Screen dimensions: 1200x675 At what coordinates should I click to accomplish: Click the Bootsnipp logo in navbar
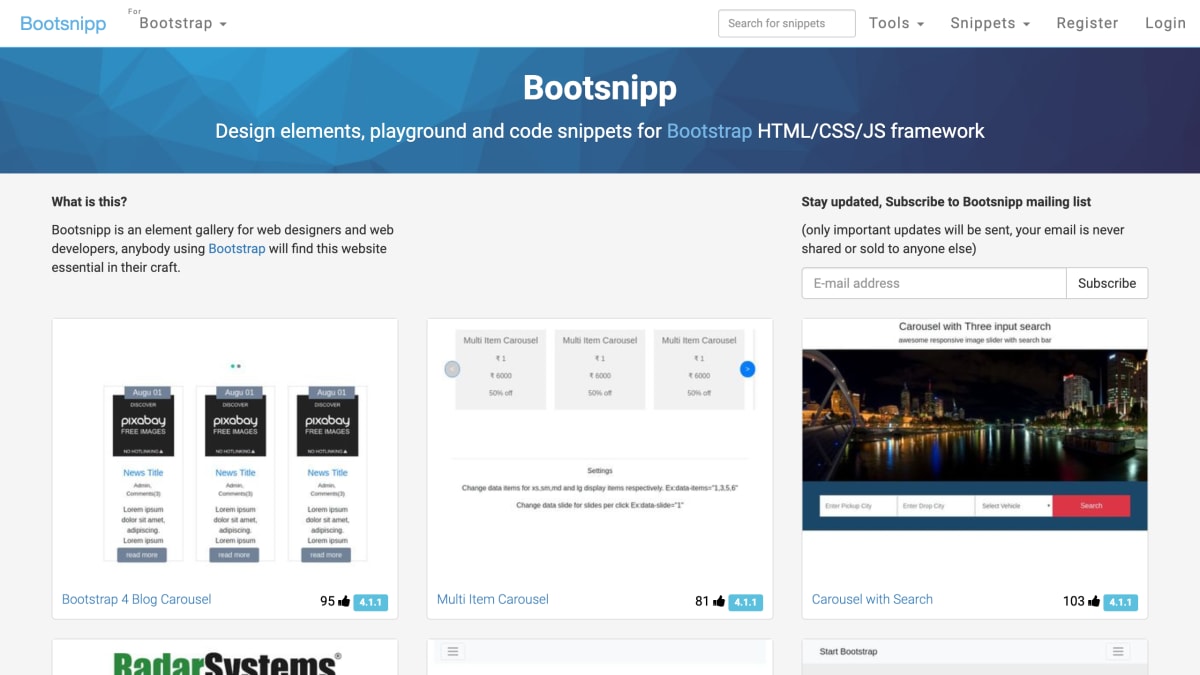[x=63, y=23]
